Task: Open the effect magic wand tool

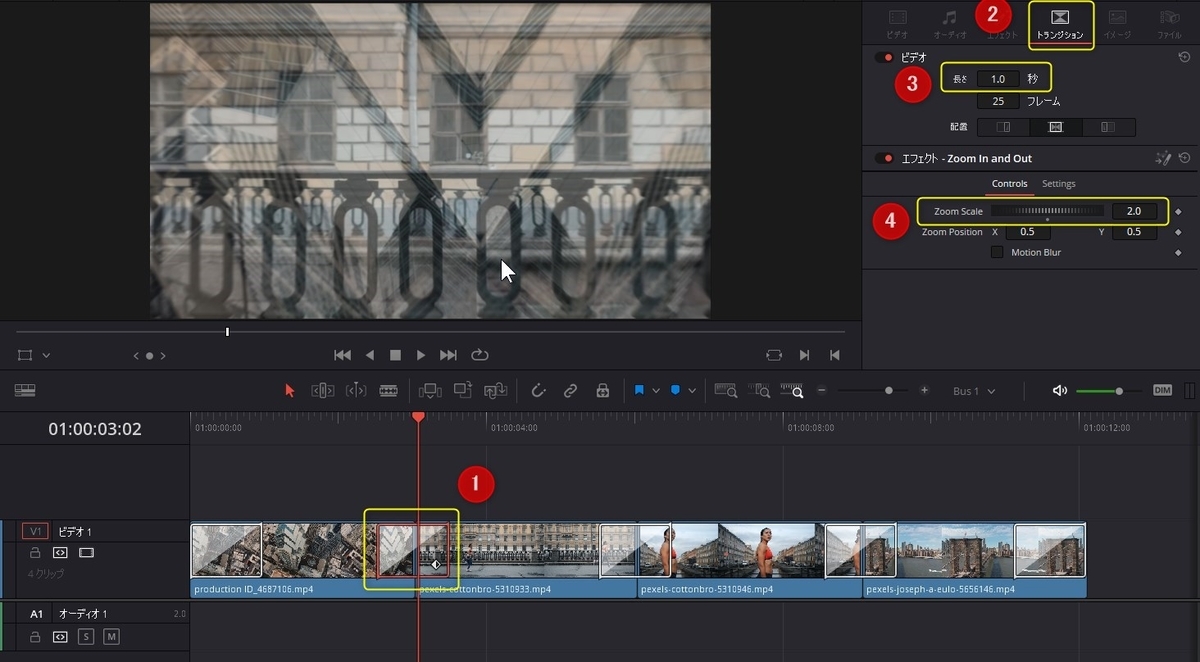Action: (1163, 158)
